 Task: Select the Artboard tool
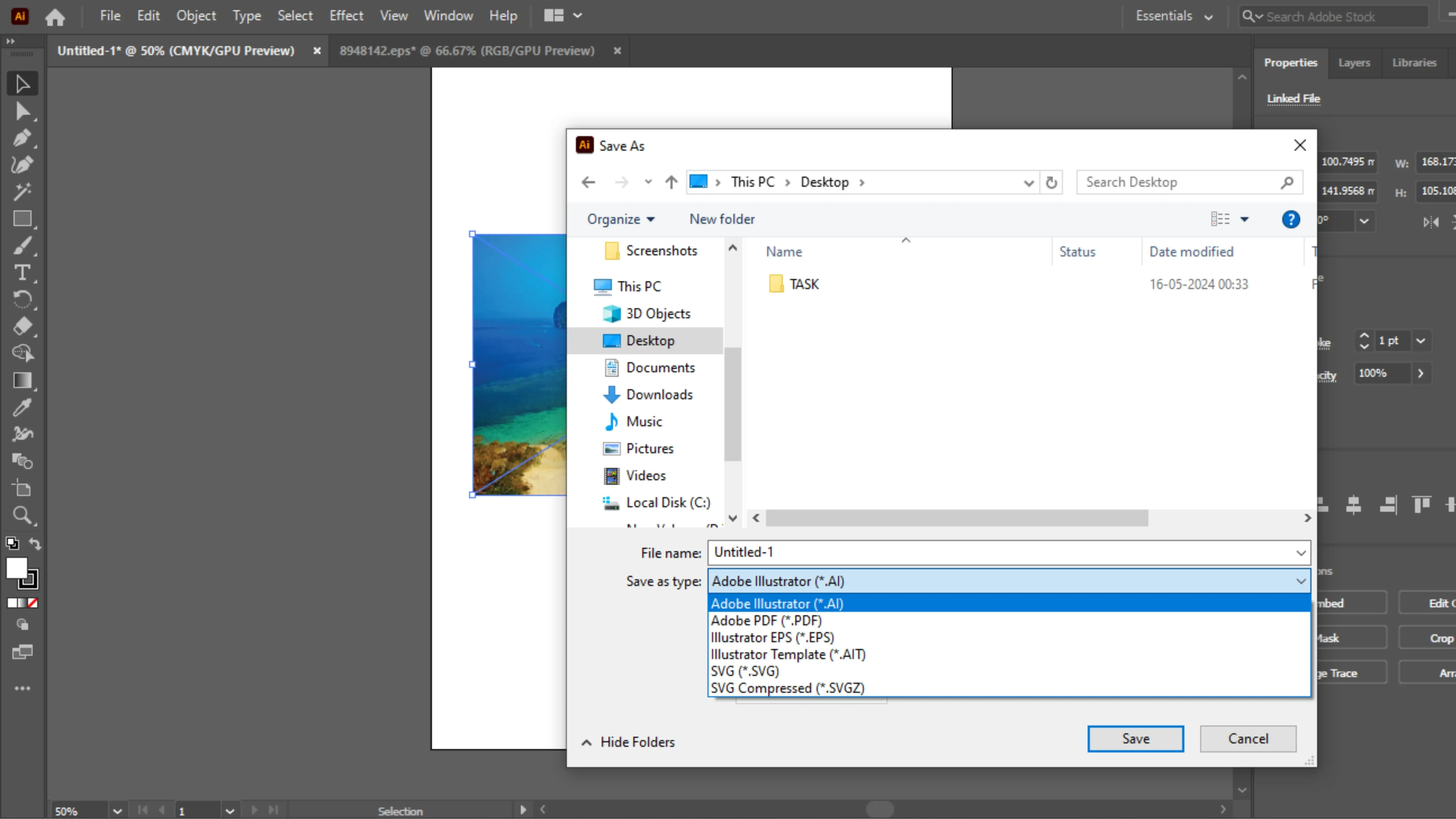click(23, 488)
